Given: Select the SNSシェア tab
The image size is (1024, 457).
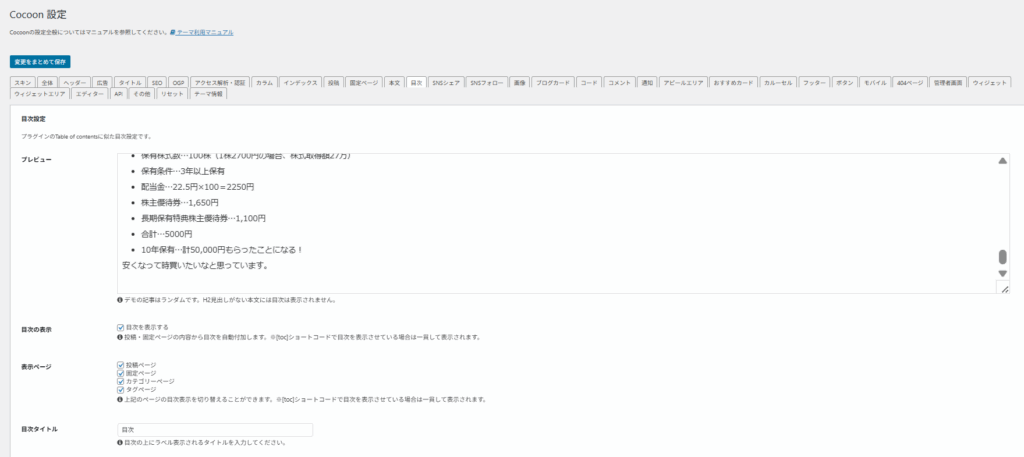Looking at the screenshot, I should (446, 82).
